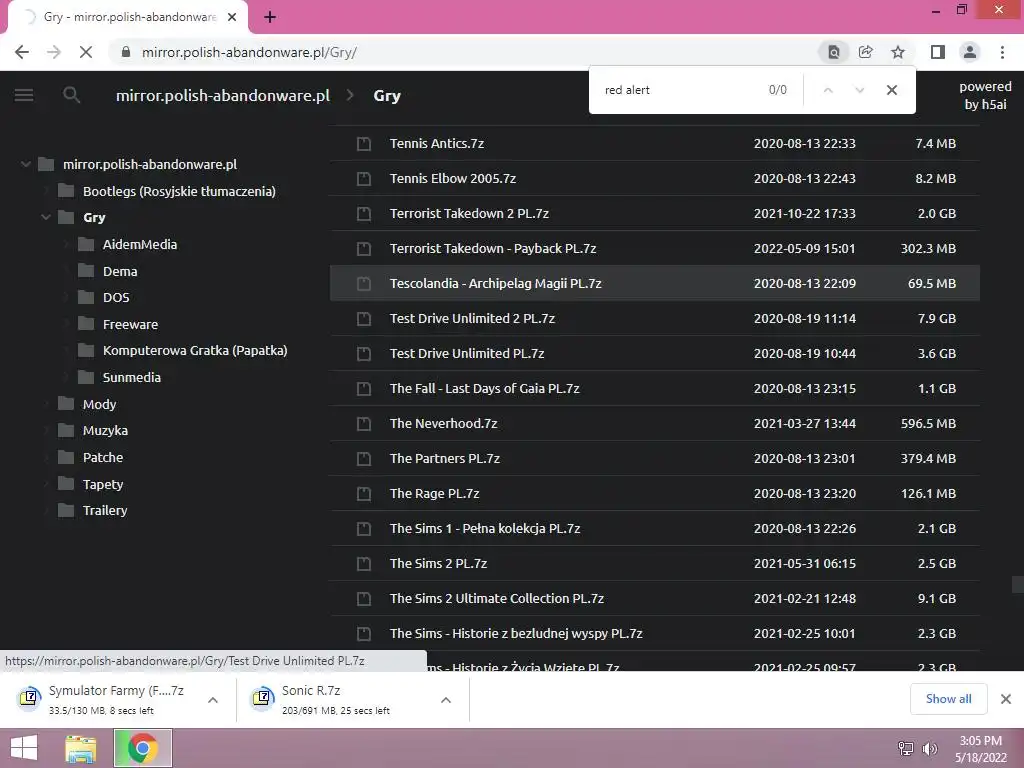Image resolution: width=1024 pixels, height=768 pixels.
Task: Open the Sonic R.7z download item
Action: (x=336, y=699)
